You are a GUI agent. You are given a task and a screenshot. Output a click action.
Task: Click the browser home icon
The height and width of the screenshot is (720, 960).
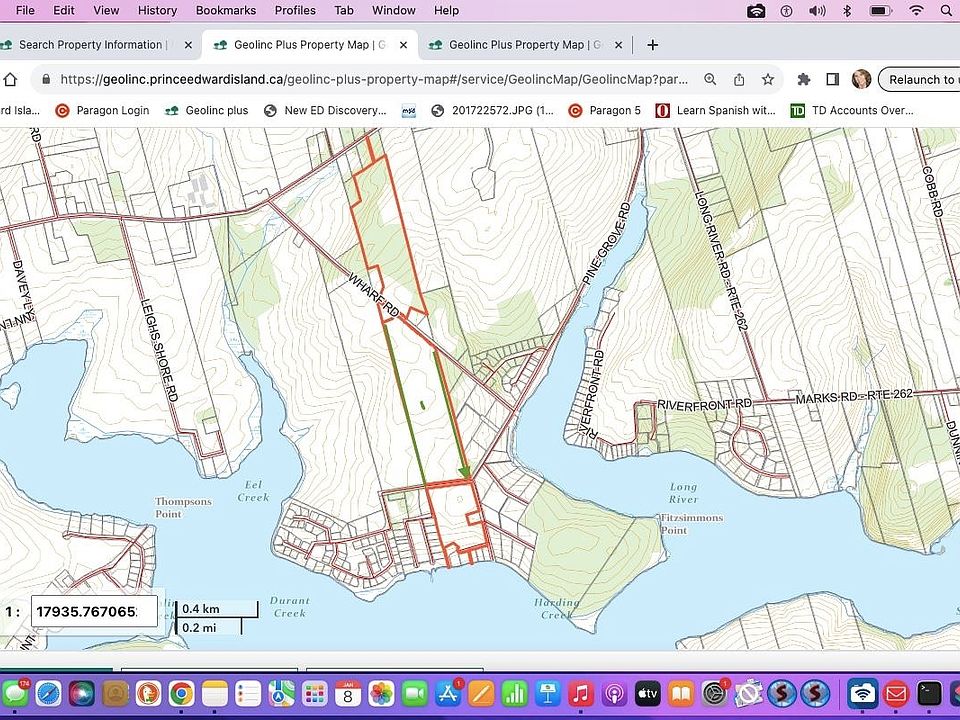[10, 80]
